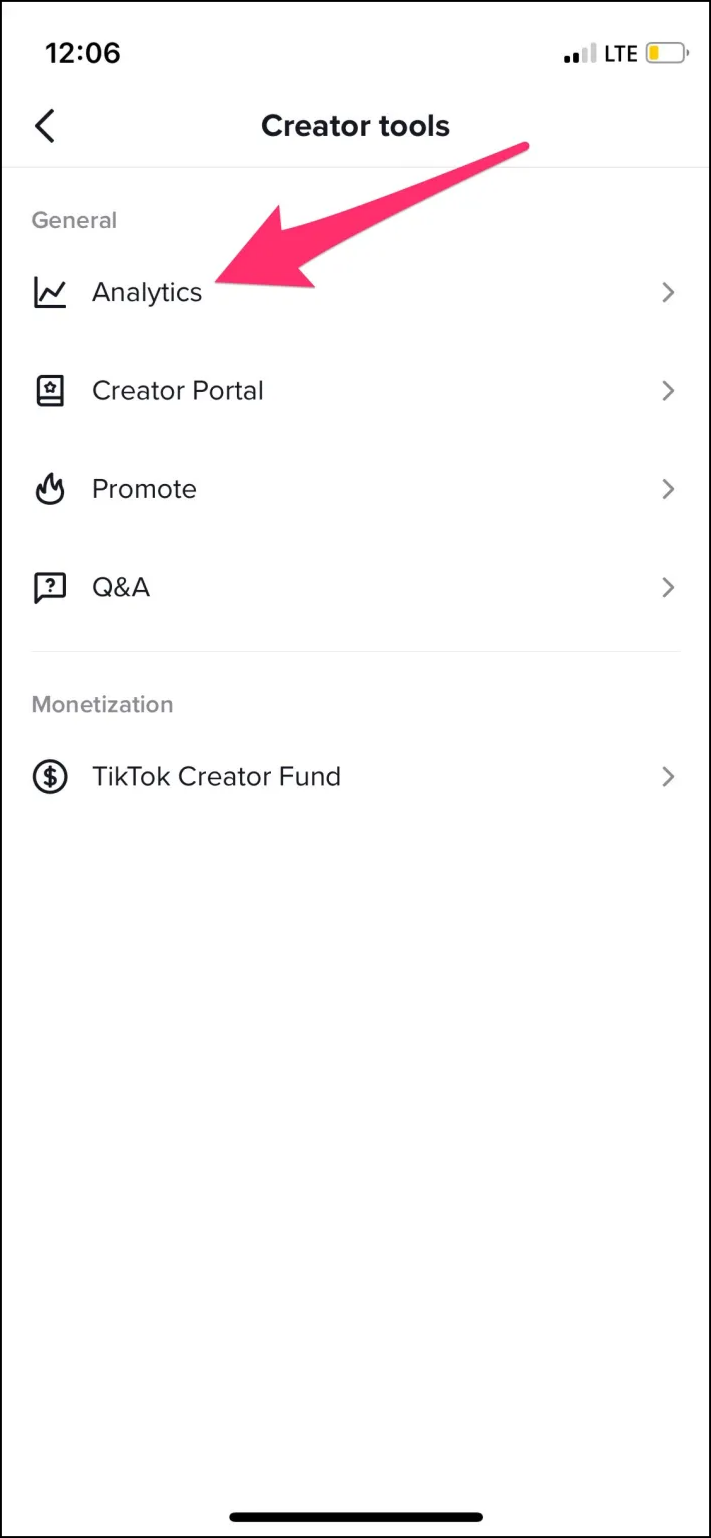The width and height of the screenshot is (711, 1538).
Task: Expand TikTok Creator Fund chevron
Action: 668,777
